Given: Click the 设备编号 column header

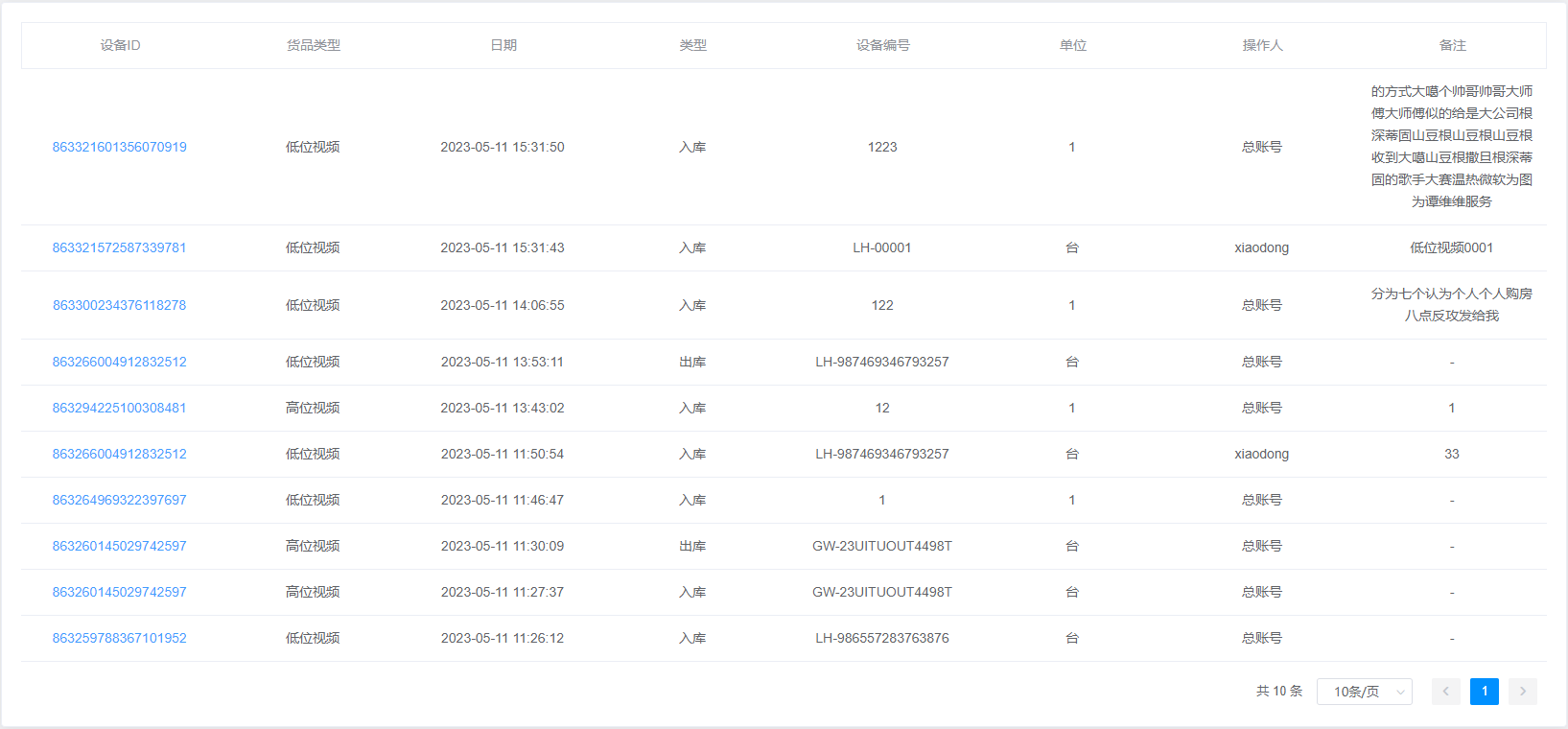Looking at the screenshot, I should pos(882,45).
